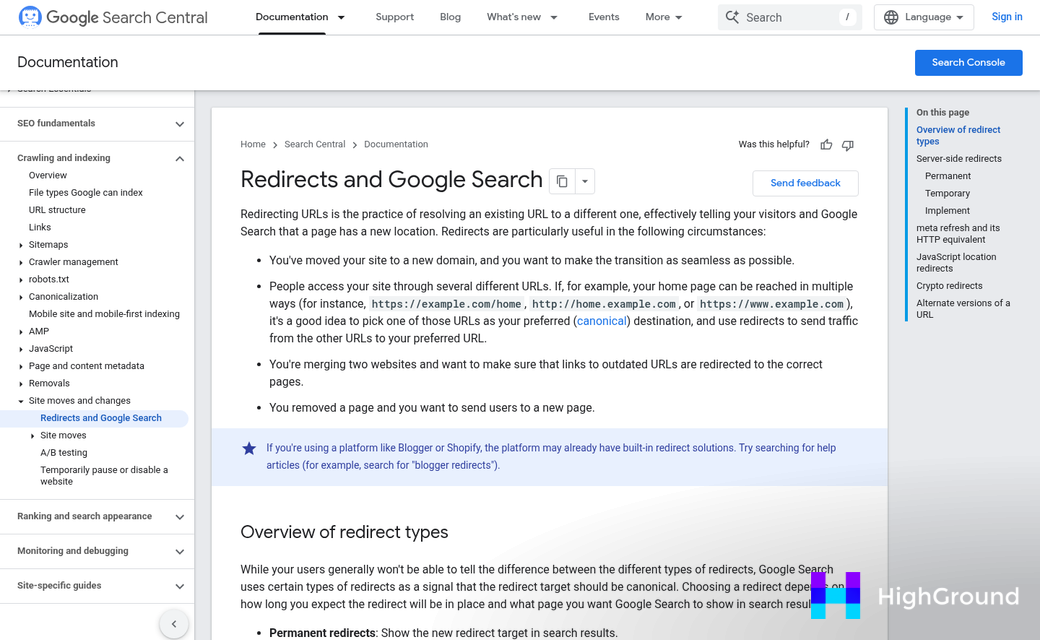Jump to Alternate versions of a URL

click(x=963, y=308)
